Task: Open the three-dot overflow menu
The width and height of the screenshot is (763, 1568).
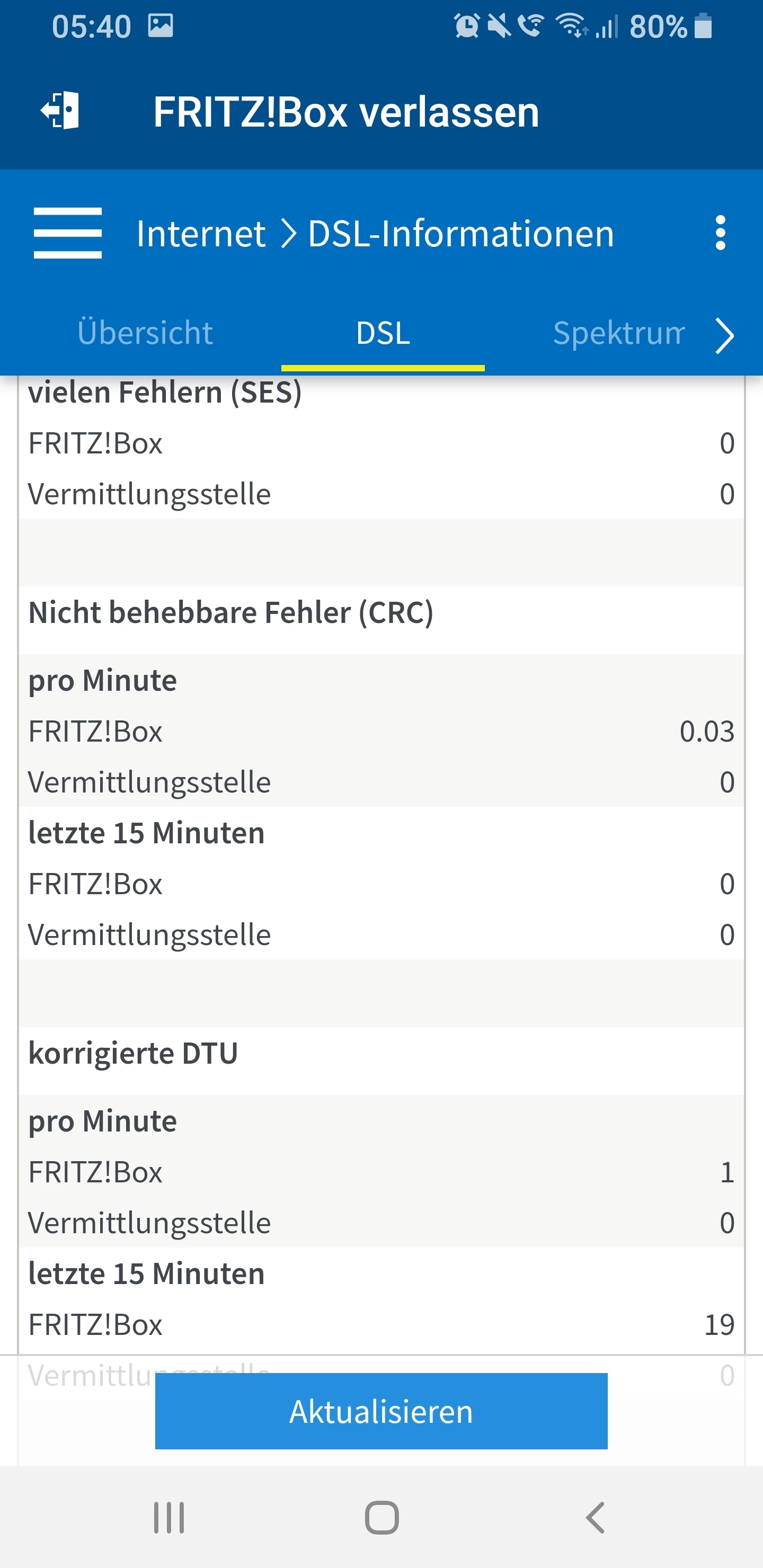Action: click(x=721, y=233)
